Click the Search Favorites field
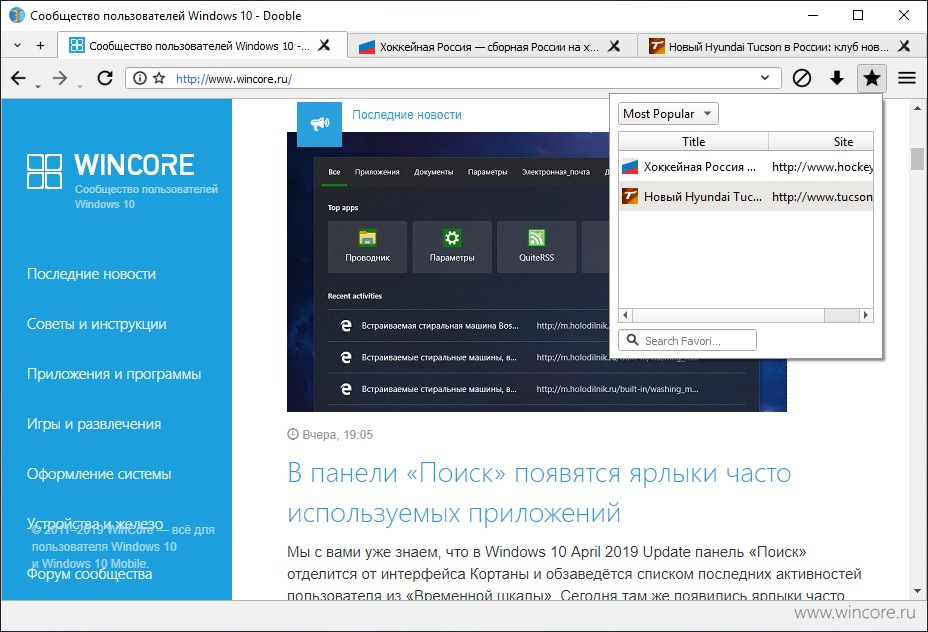This screenshot has height=632, width=928. coord(687,340)
